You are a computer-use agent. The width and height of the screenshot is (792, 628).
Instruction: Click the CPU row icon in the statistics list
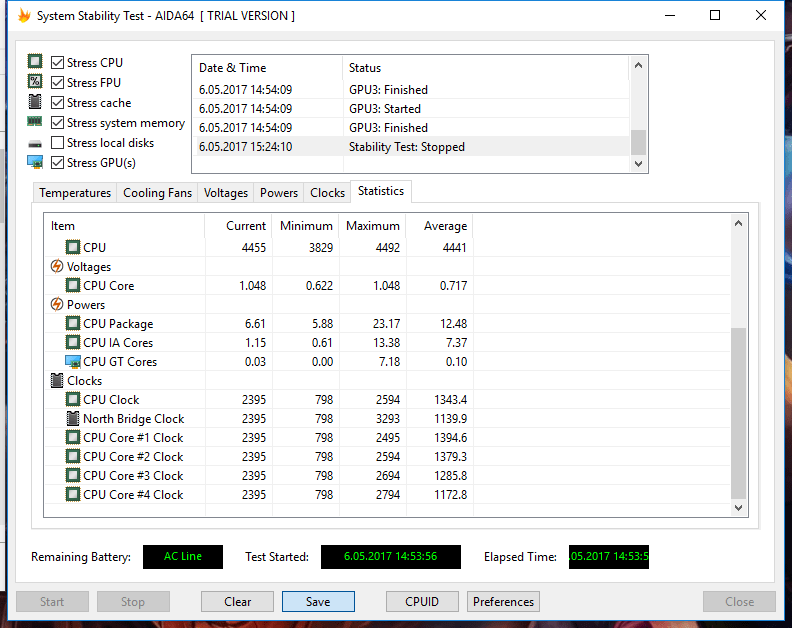(x=73, y=247)
